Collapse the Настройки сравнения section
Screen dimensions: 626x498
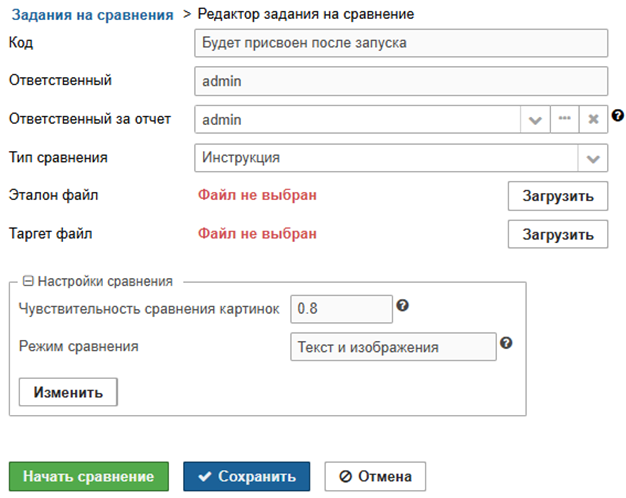pyautogui.click(x=28, y=282)
